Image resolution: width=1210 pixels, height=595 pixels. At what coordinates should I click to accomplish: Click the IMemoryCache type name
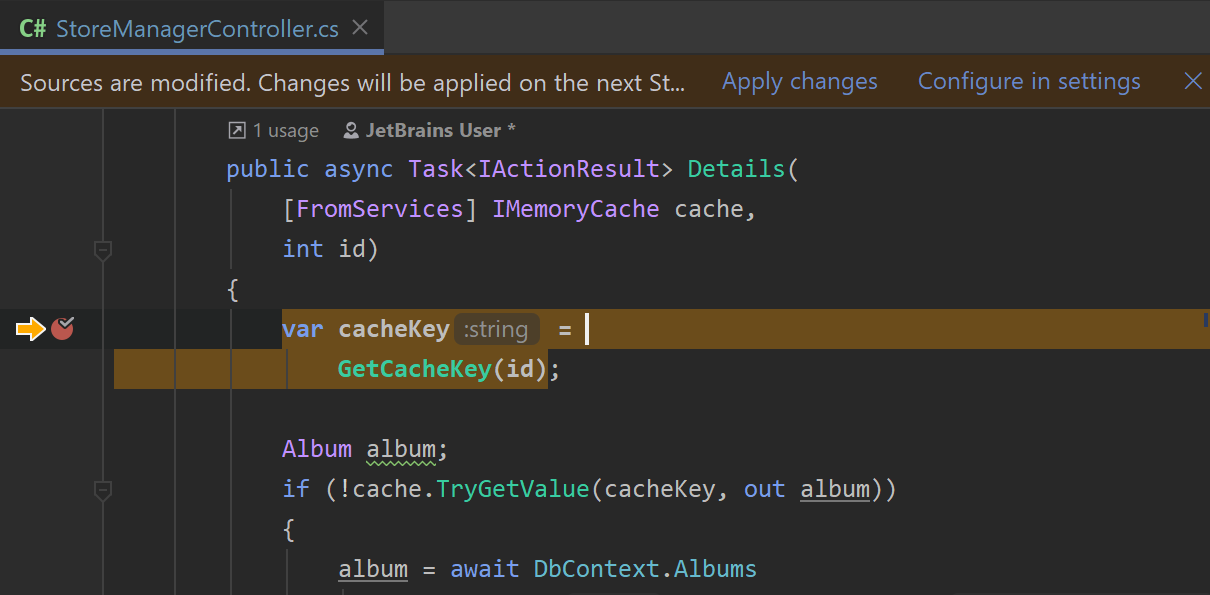pos(576,209)
